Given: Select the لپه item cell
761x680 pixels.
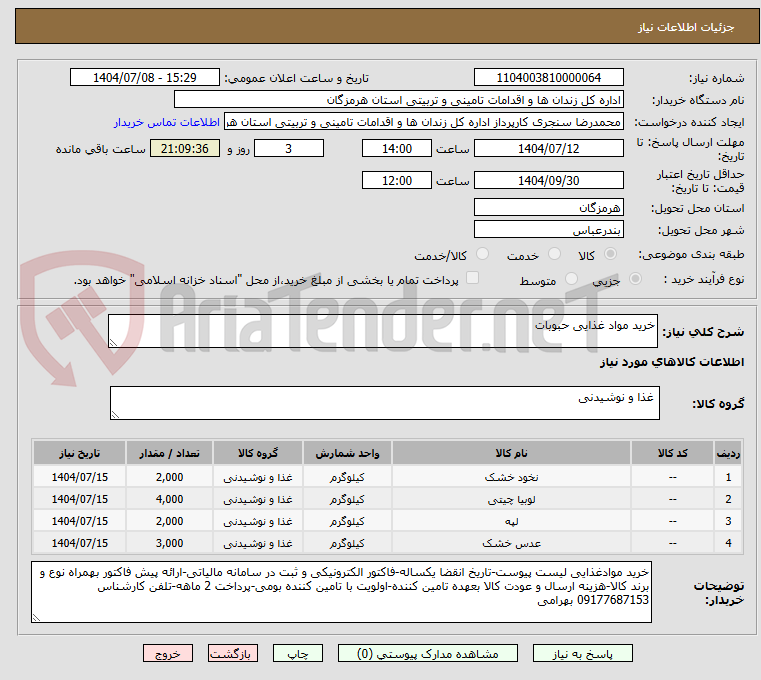Looking at the screenshot, I should pyautogui.click(x=511, y=521).
